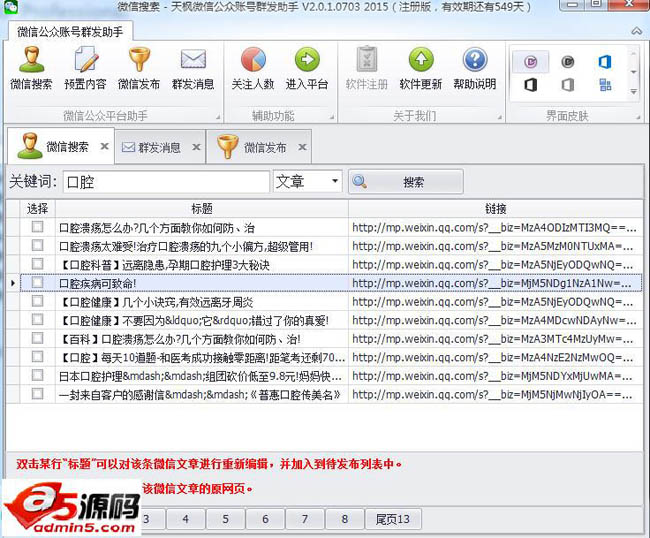Viewport: 650px width, 538px height.
Task: Tick checkbox for 口腔疾病可致命! row
Action: 37,282
